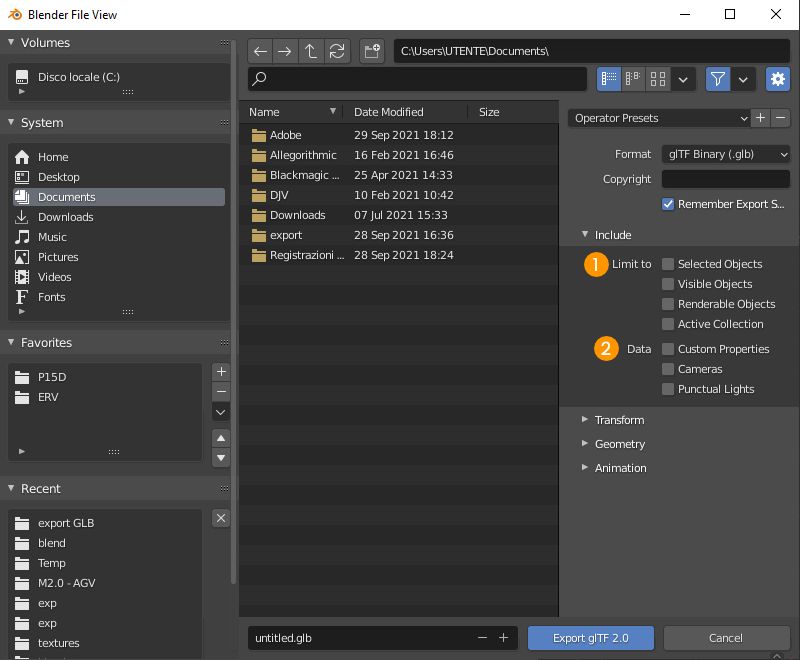Open the Operator Presets dropdown
The height and width of the screenshot is (660, 800).
click(659, 118)
